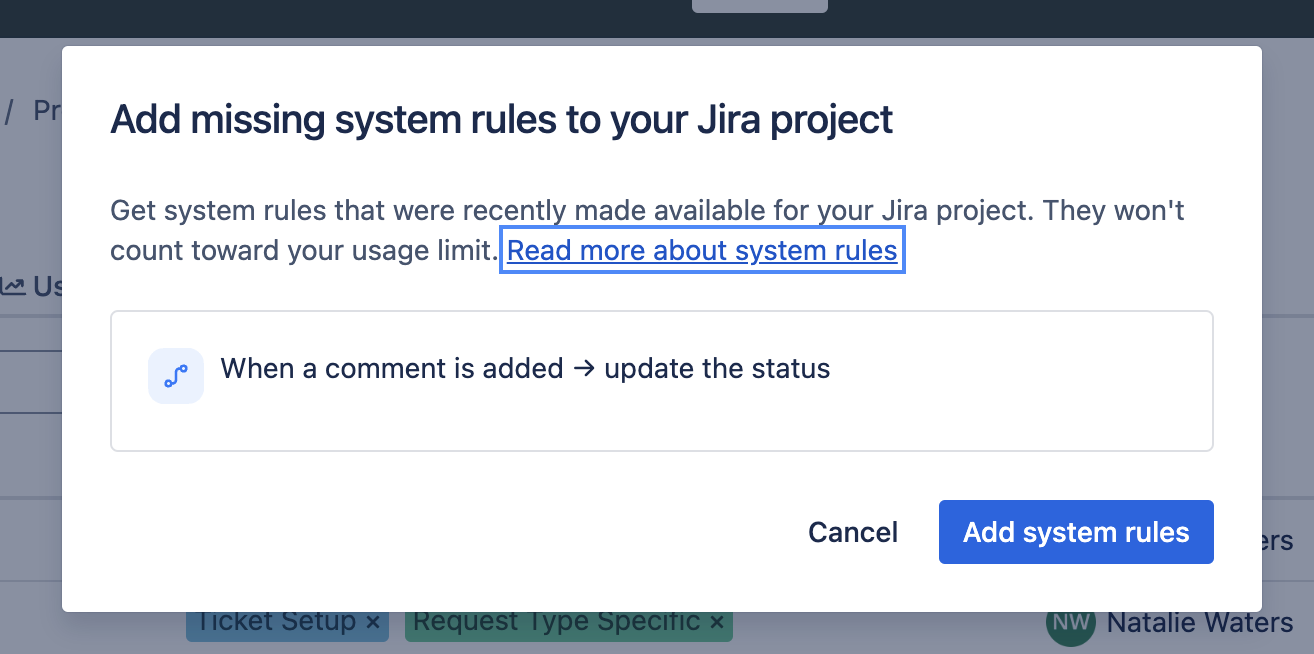1314x654 pixels.
Task: Click the Pr breadcrumb behind the dialog
Action: pyautogui.click(x=47, y=110)
